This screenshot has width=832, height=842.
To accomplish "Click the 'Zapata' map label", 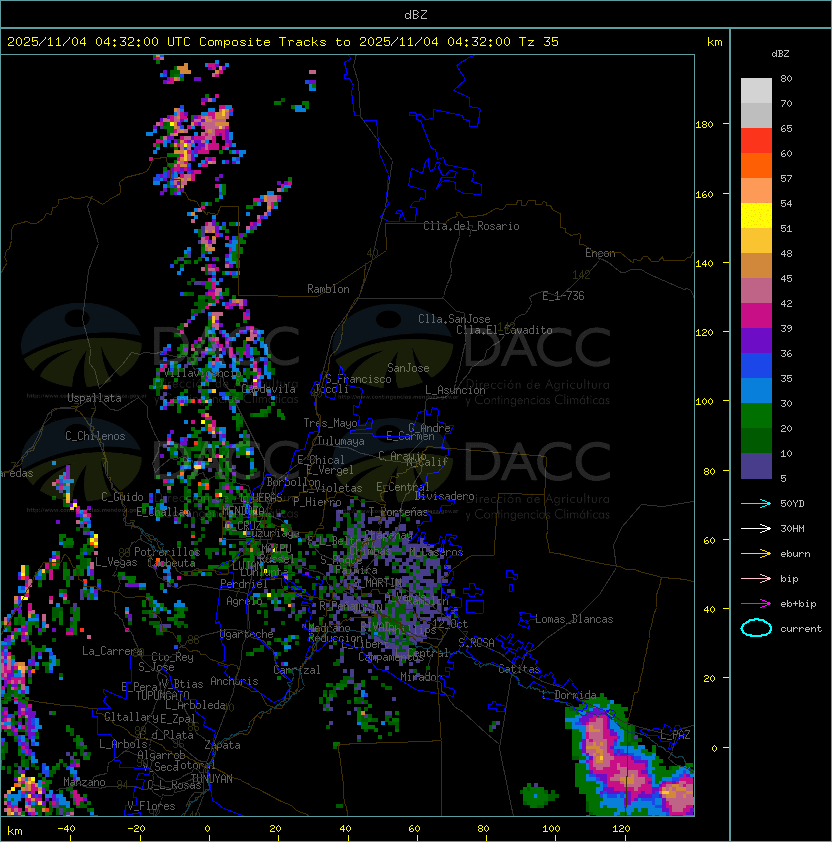I will (222, 745).
